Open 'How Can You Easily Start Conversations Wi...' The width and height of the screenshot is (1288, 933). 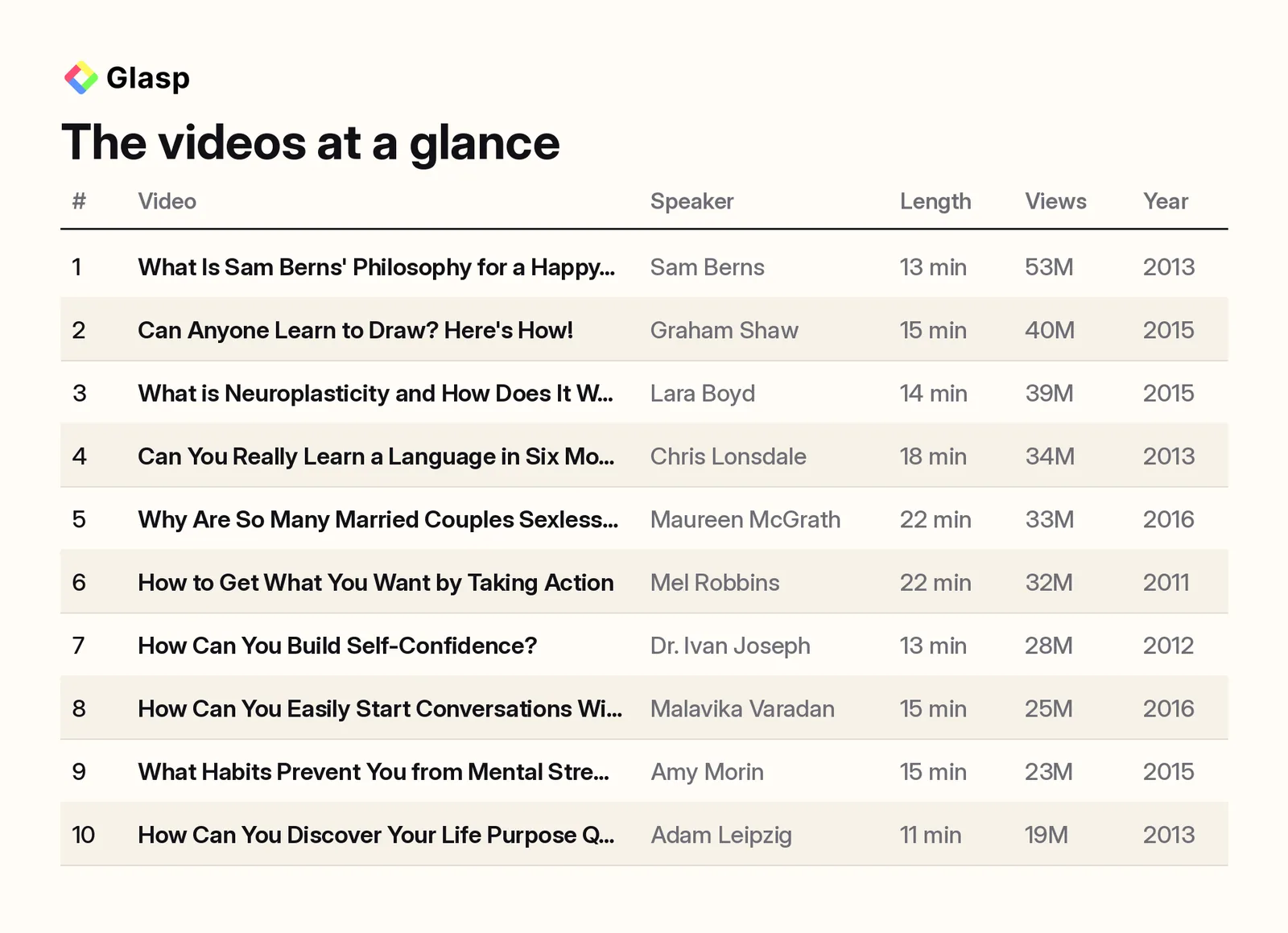pos(380,708)
